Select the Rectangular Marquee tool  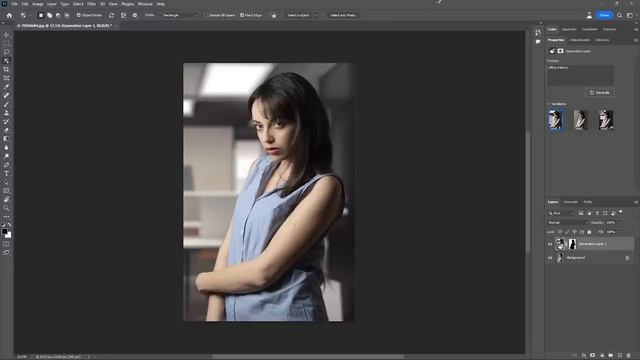pos(6,43)
